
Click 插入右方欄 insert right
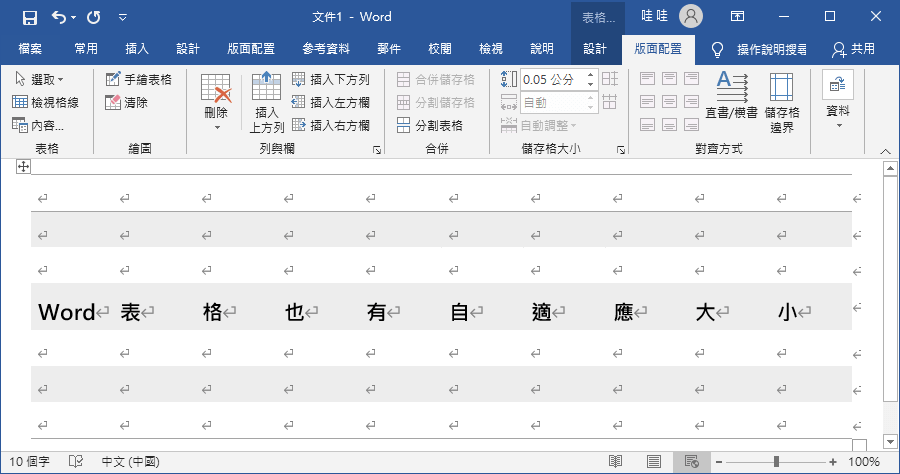331,125
